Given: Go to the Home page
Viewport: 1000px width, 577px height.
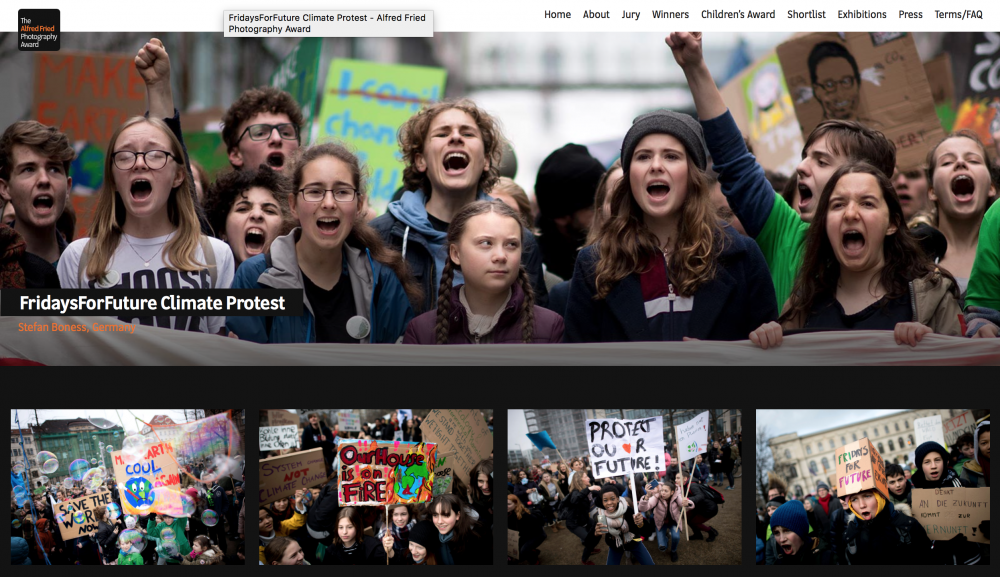Looking at the screenshot, I should click(x=557, y=15).
